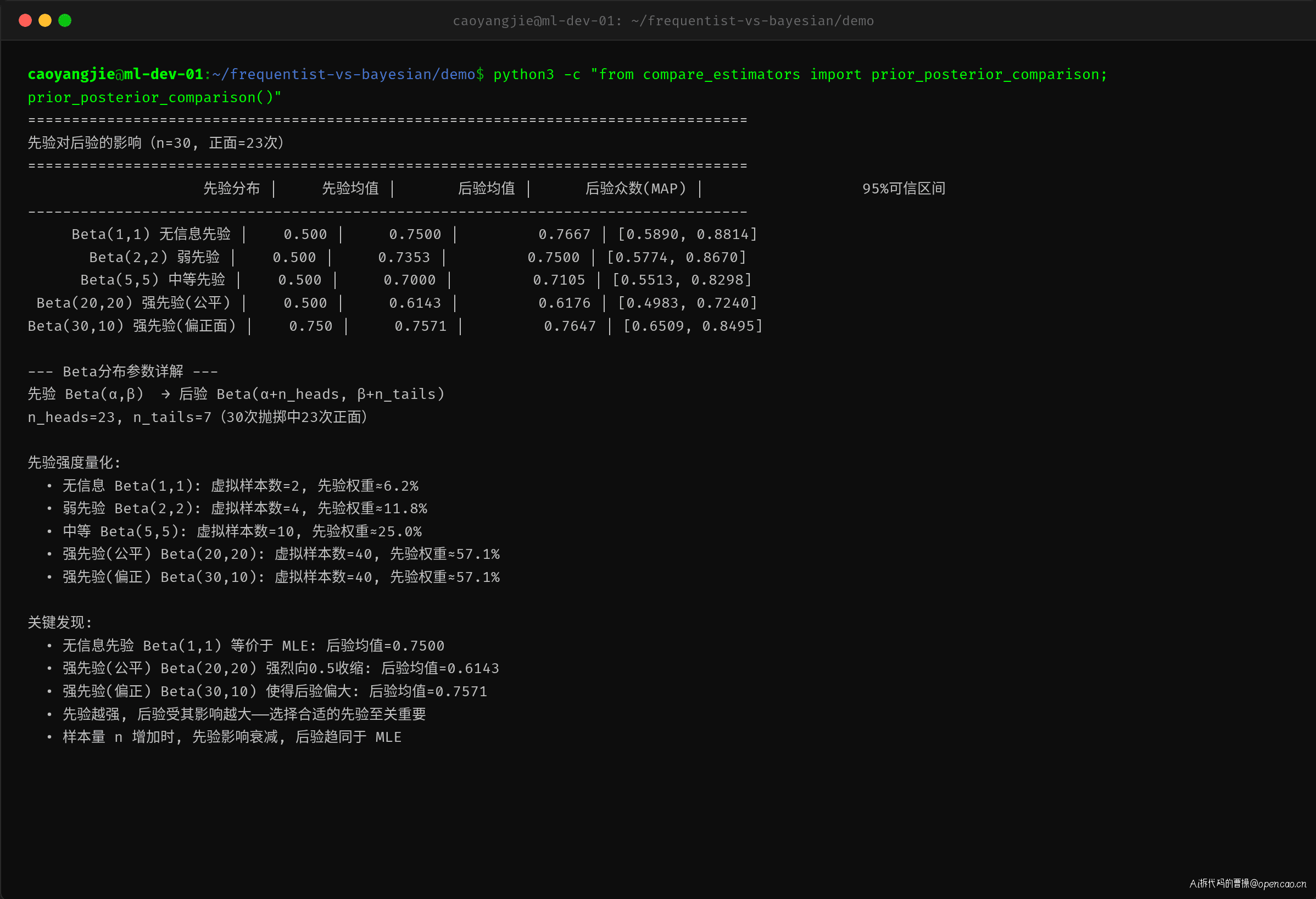
Task: Click the ~/frequentist-vs-bayesian/demo path in the prompt
Action: (344, 74)
